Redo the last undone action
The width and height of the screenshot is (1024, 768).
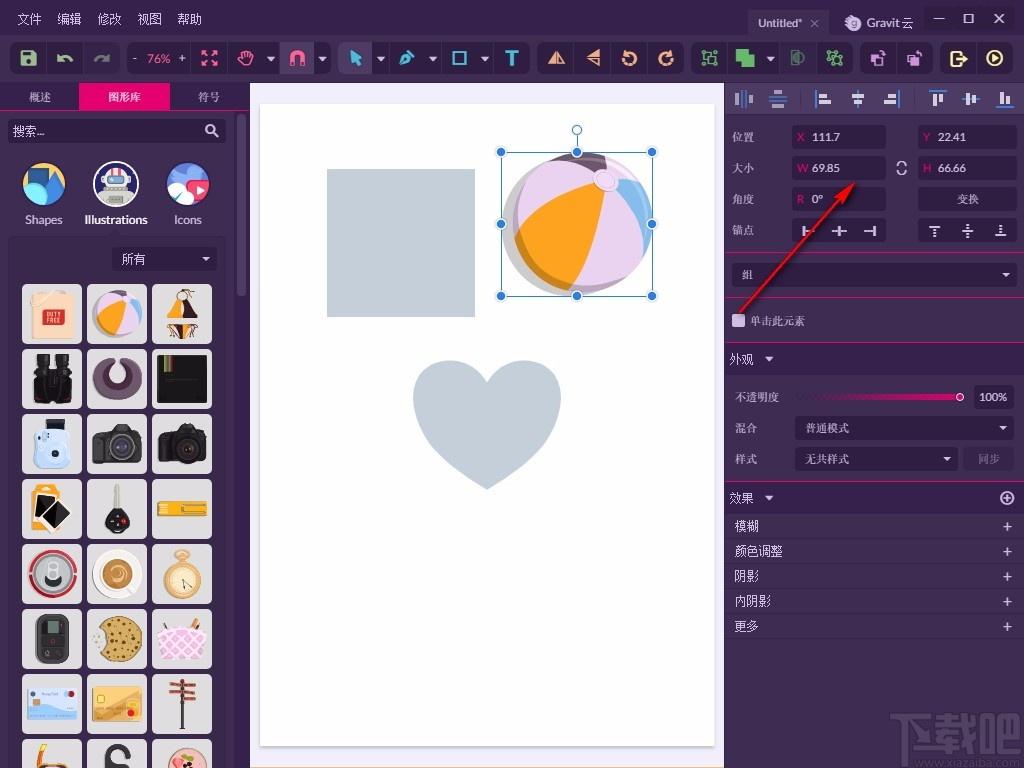click(102, 58)
